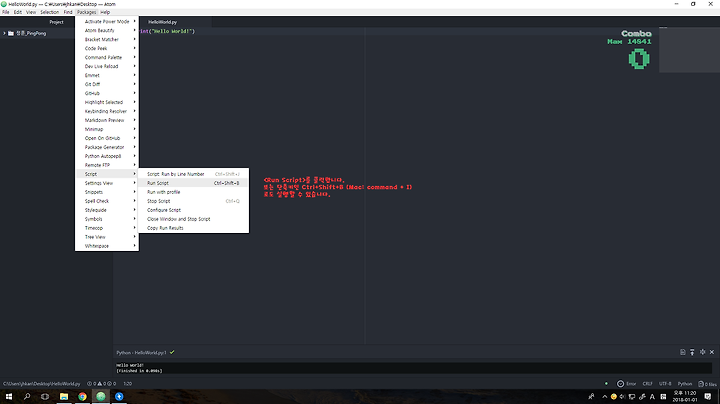Click the Project panel header

point(56,22)
